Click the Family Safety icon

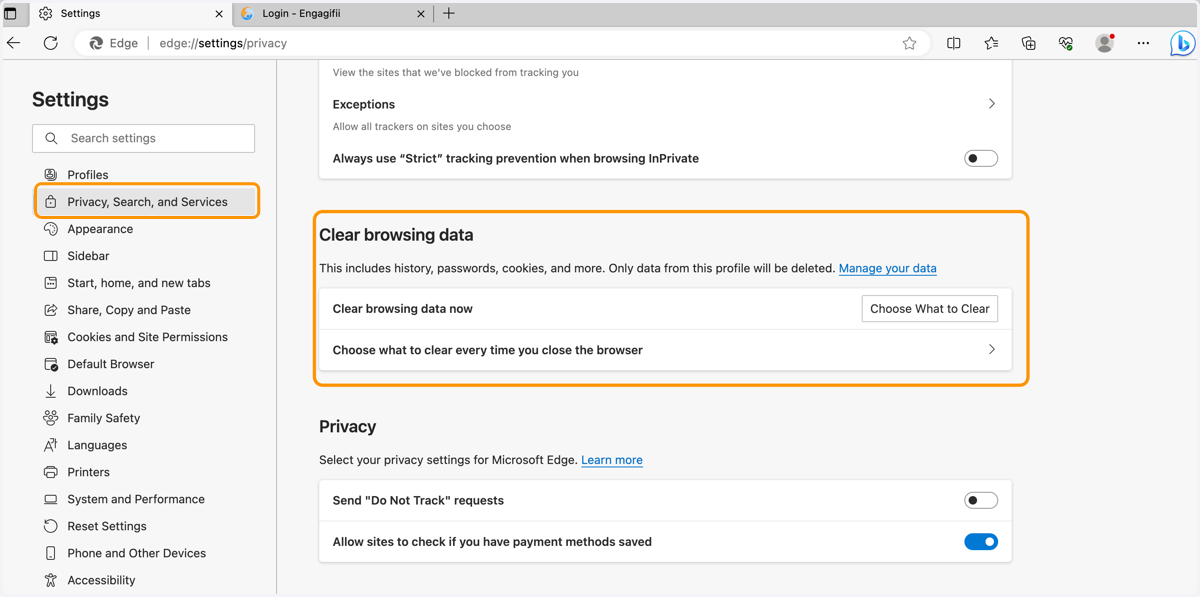point(51,418)
